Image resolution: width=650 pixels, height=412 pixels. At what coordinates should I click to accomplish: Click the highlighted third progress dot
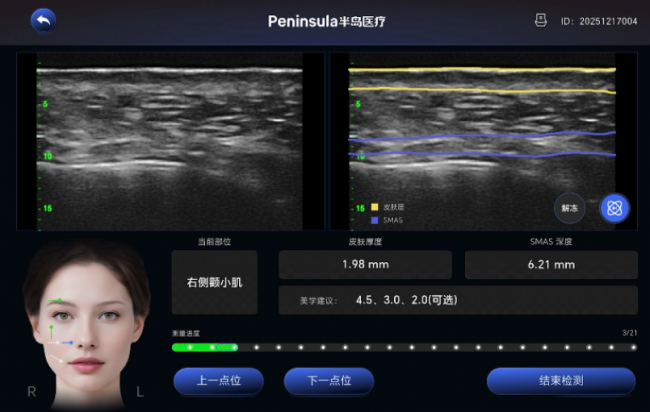coord(235,347)
